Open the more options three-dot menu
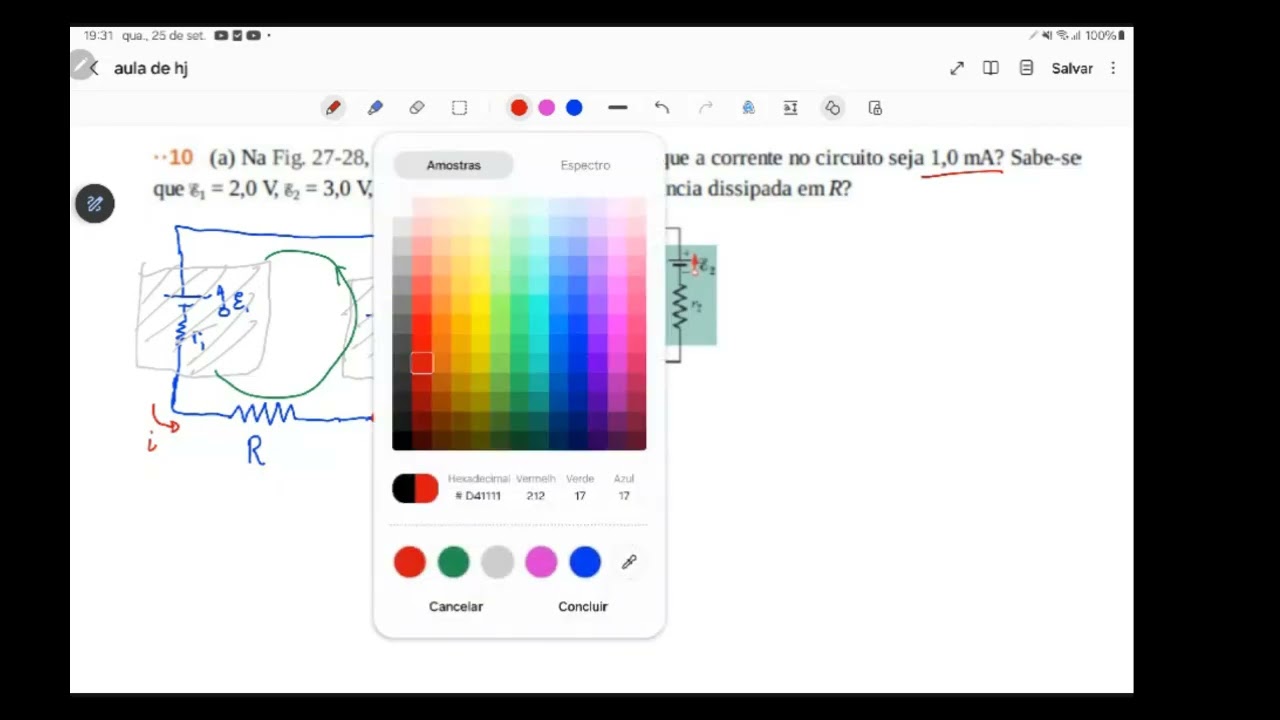The image size is (1280, 720). (1113, 68)
